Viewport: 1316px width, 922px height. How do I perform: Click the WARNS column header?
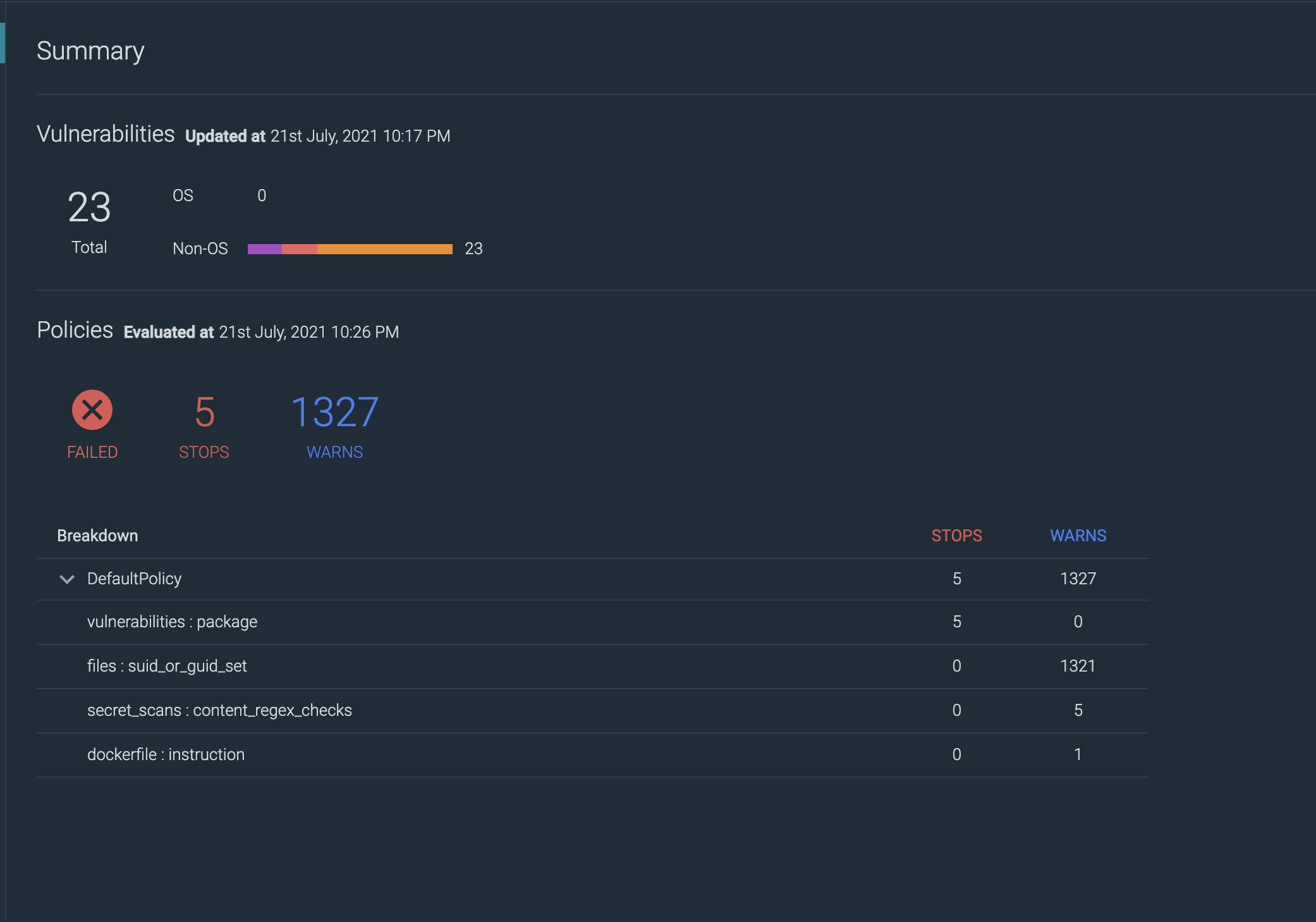click(1078, 536)
